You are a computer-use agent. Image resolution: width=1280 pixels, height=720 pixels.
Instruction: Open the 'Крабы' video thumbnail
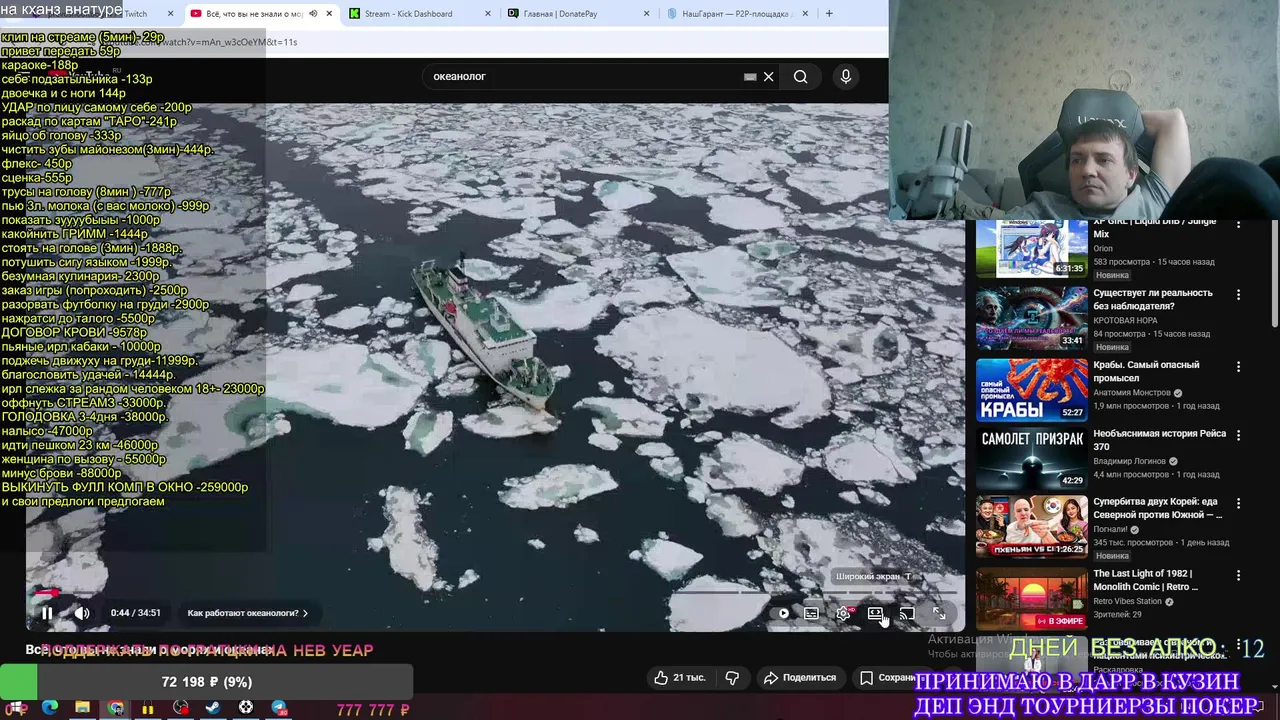tap(1031, 390)
